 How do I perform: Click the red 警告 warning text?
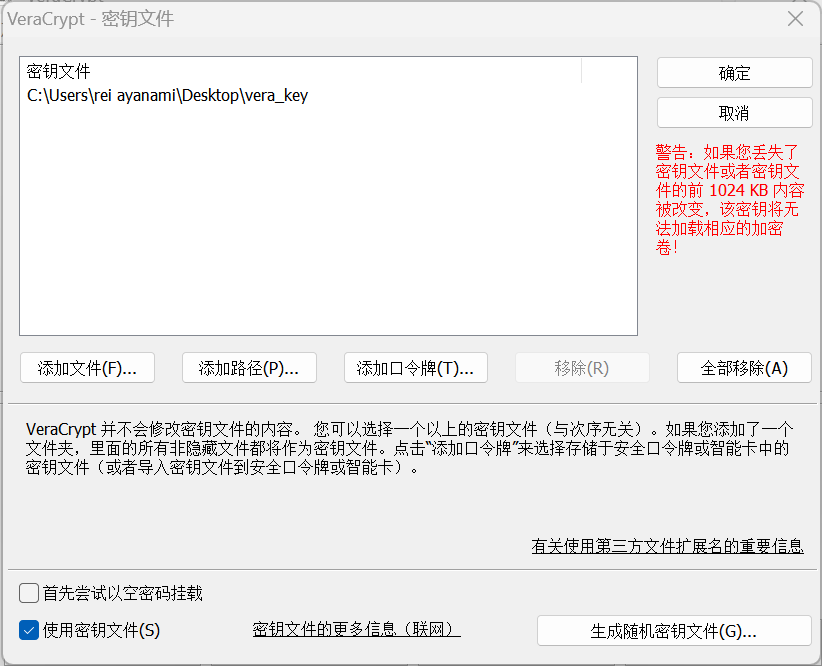coord(729,199)
